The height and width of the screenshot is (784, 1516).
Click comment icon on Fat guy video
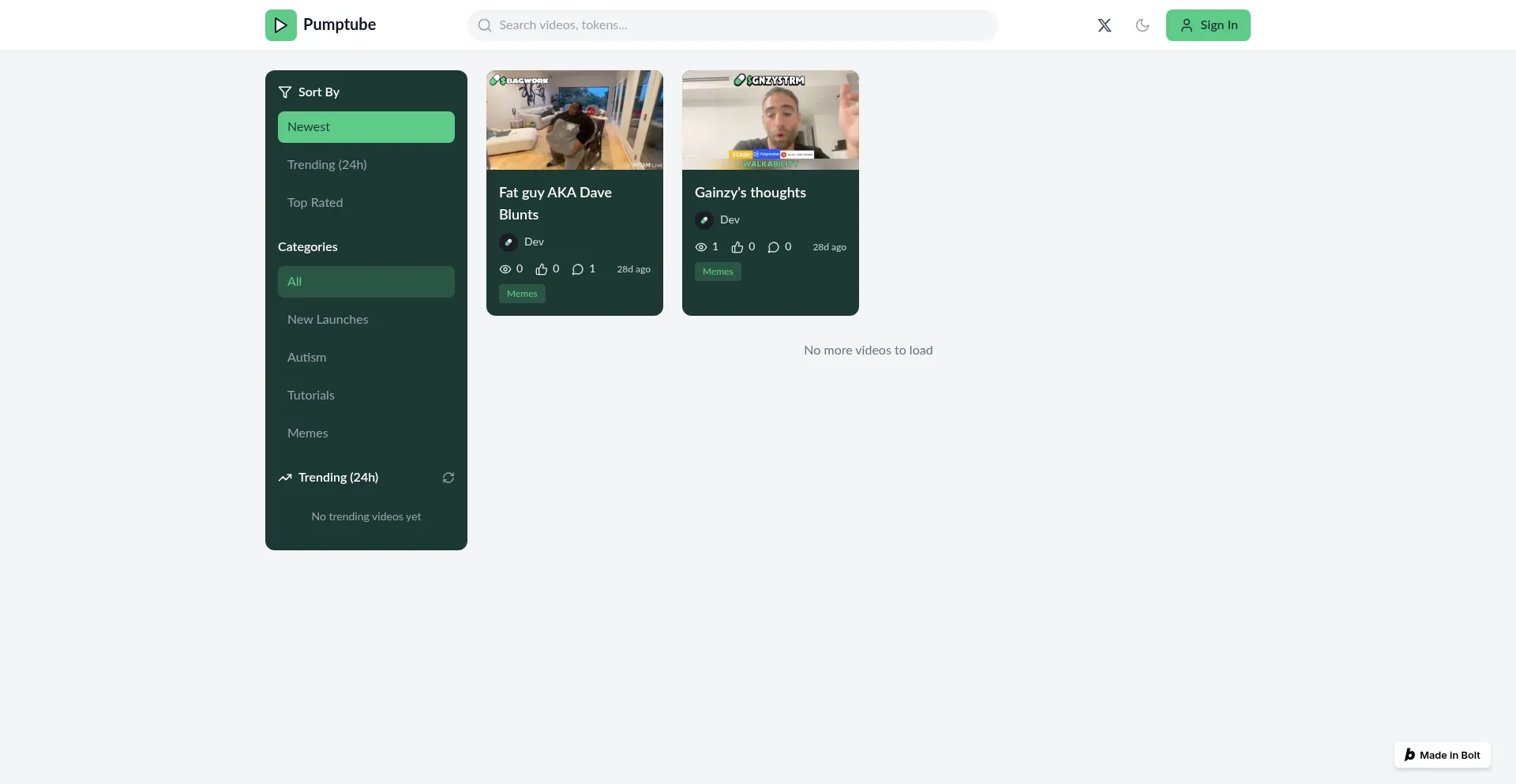click(578, 269)
